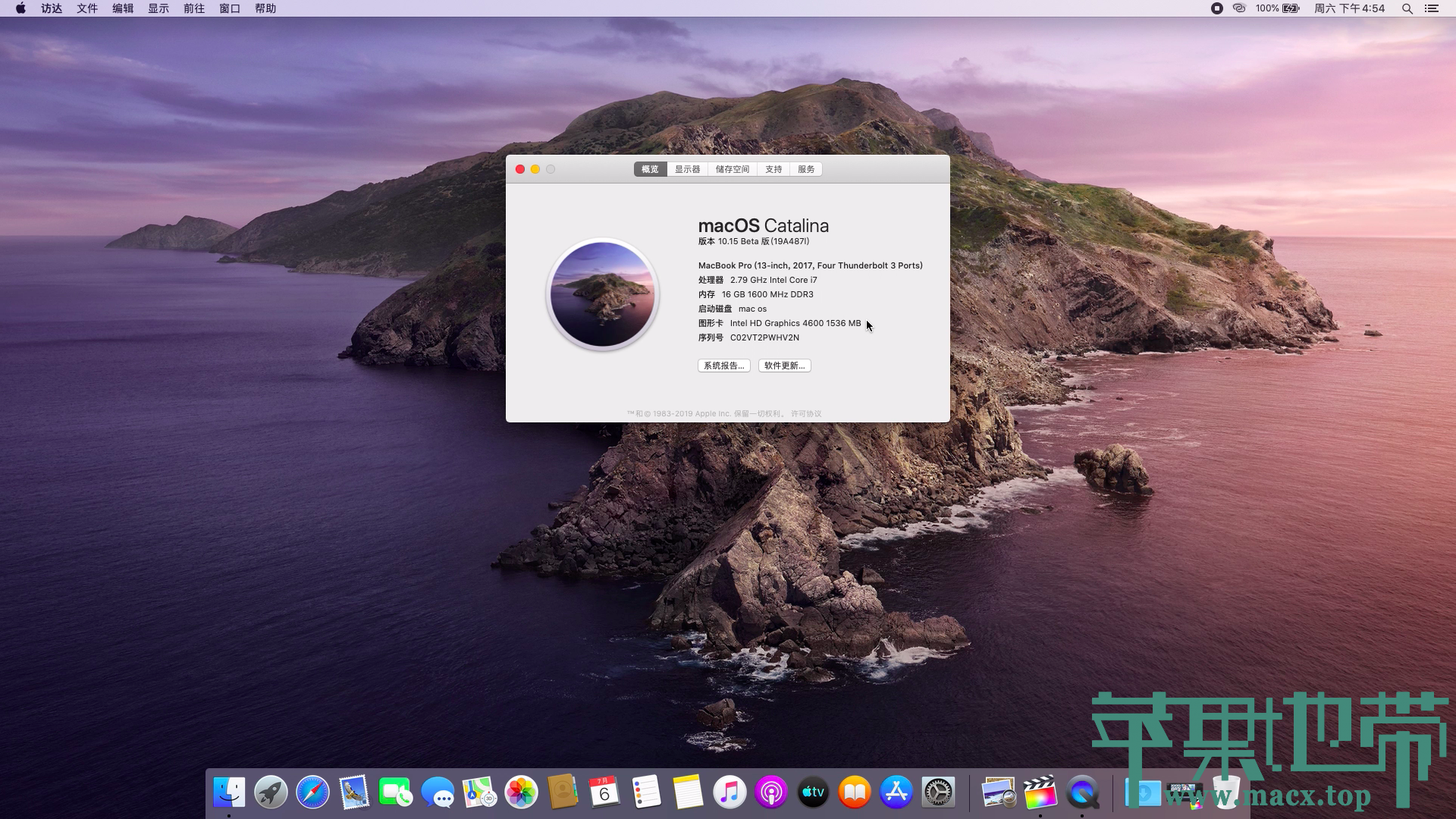
Task: Launch Safari from the dock
Action: (312, 793)
